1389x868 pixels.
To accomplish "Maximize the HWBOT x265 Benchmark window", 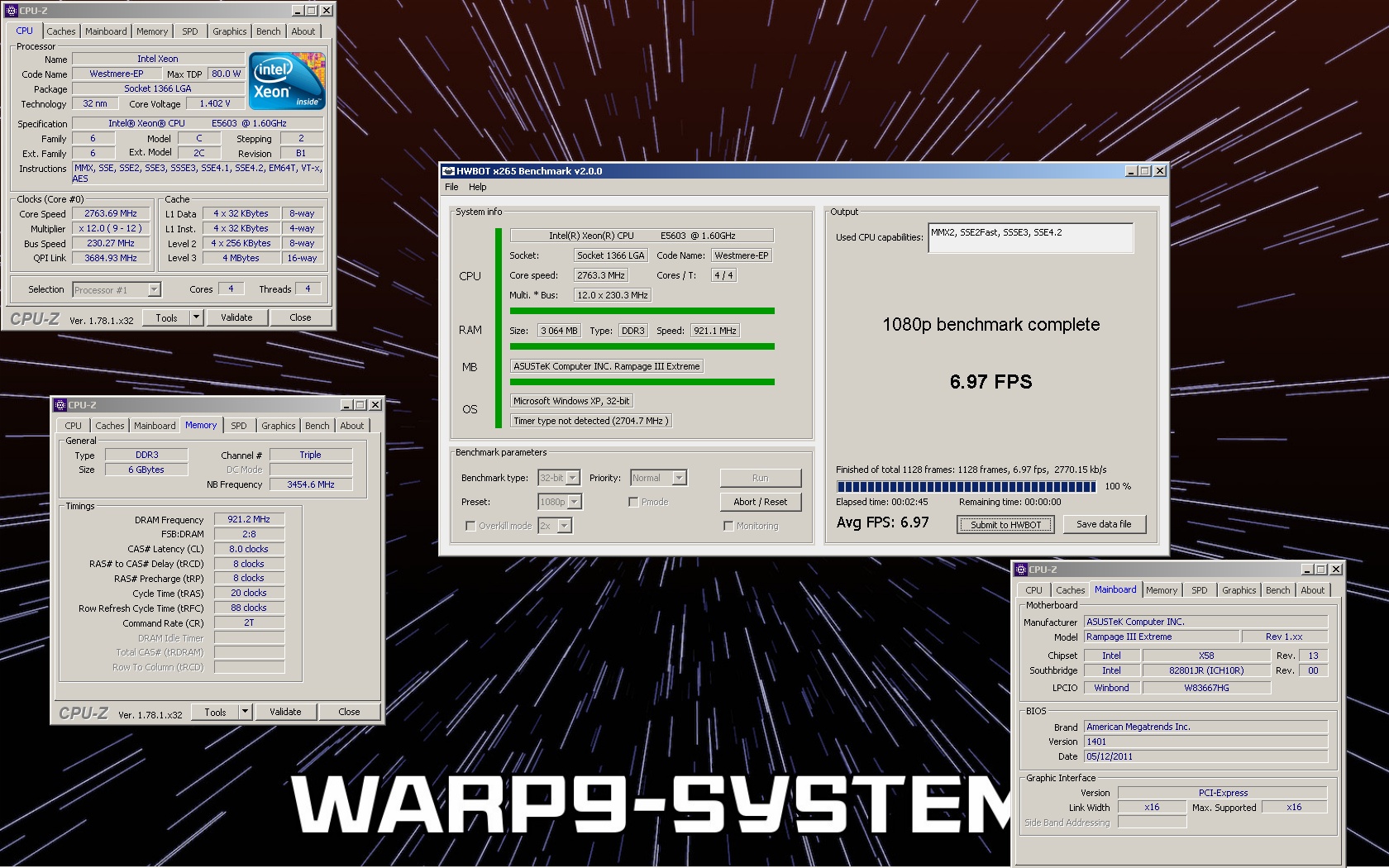I will tap(1145, 171).
